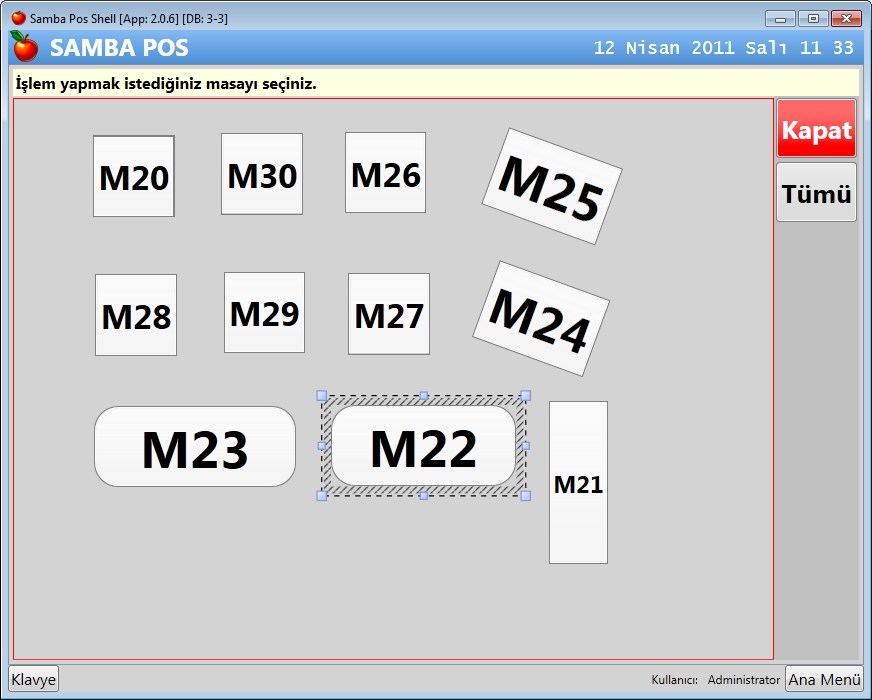Go to Ana Menü
This screenshot has height=700, width=872.
point(824,679)
